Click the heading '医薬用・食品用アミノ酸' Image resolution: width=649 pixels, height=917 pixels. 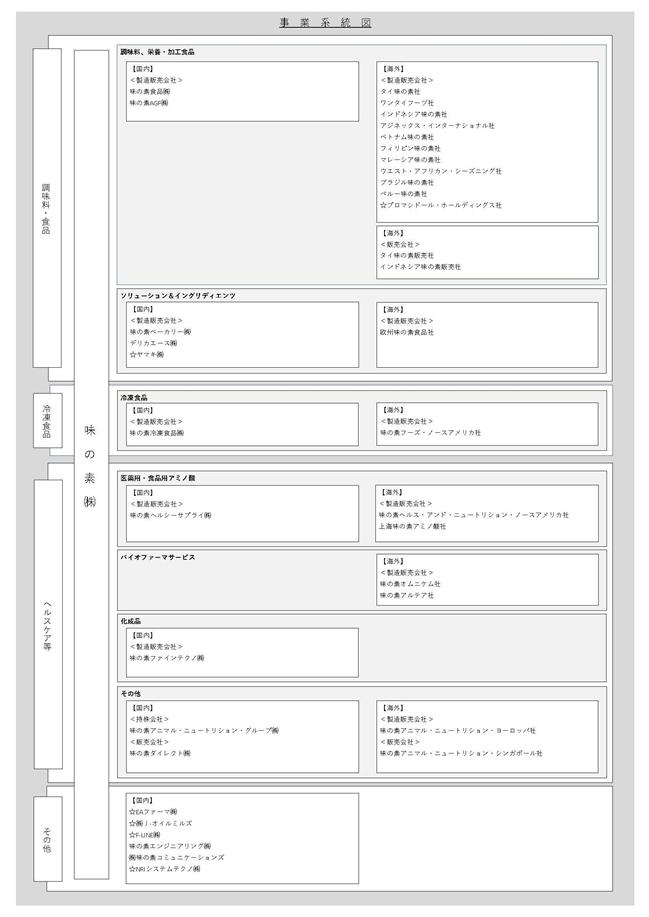(158, 478)
